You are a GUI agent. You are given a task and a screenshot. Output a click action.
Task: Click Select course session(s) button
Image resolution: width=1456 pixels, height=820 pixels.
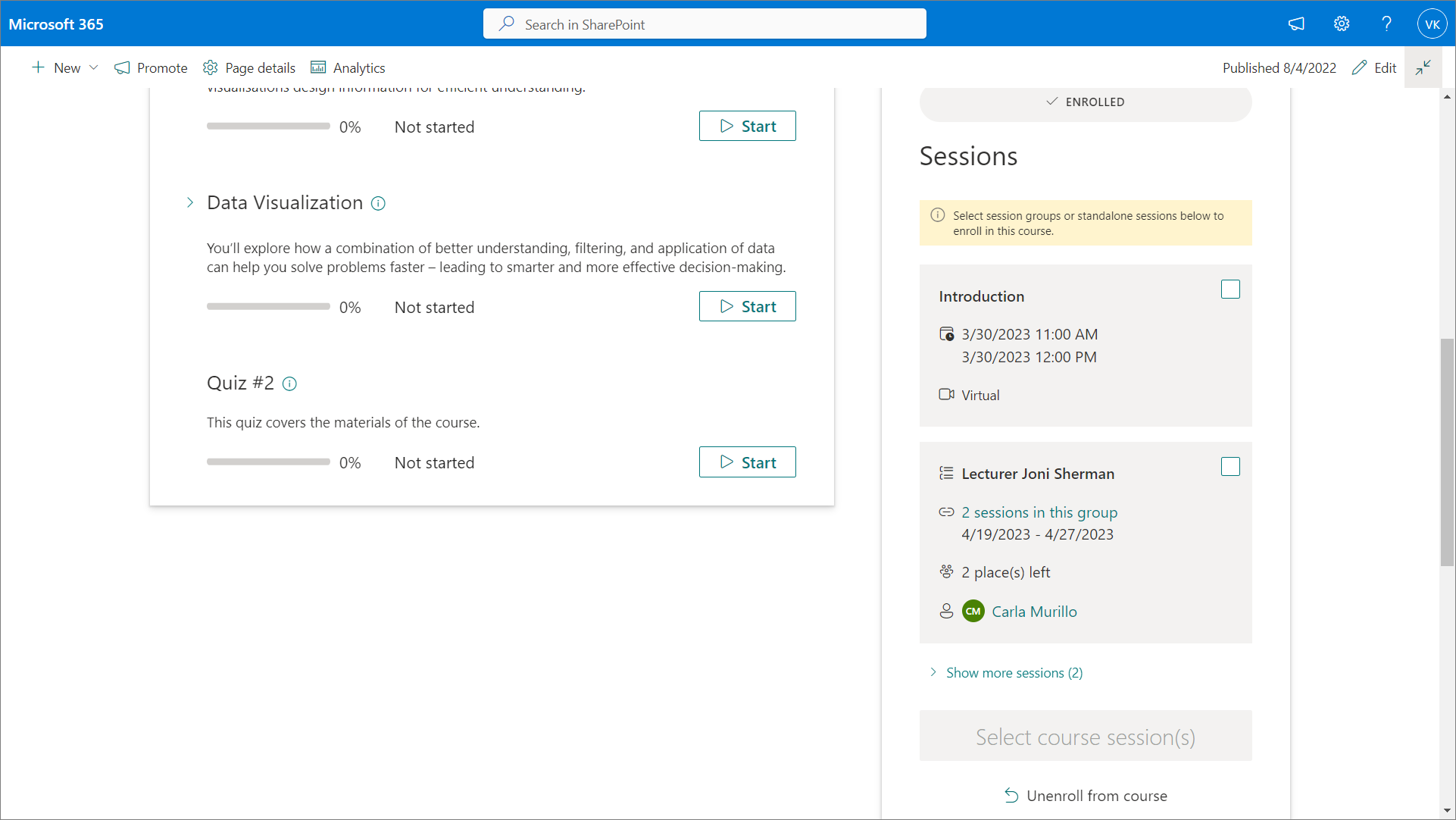point(1086,736)
